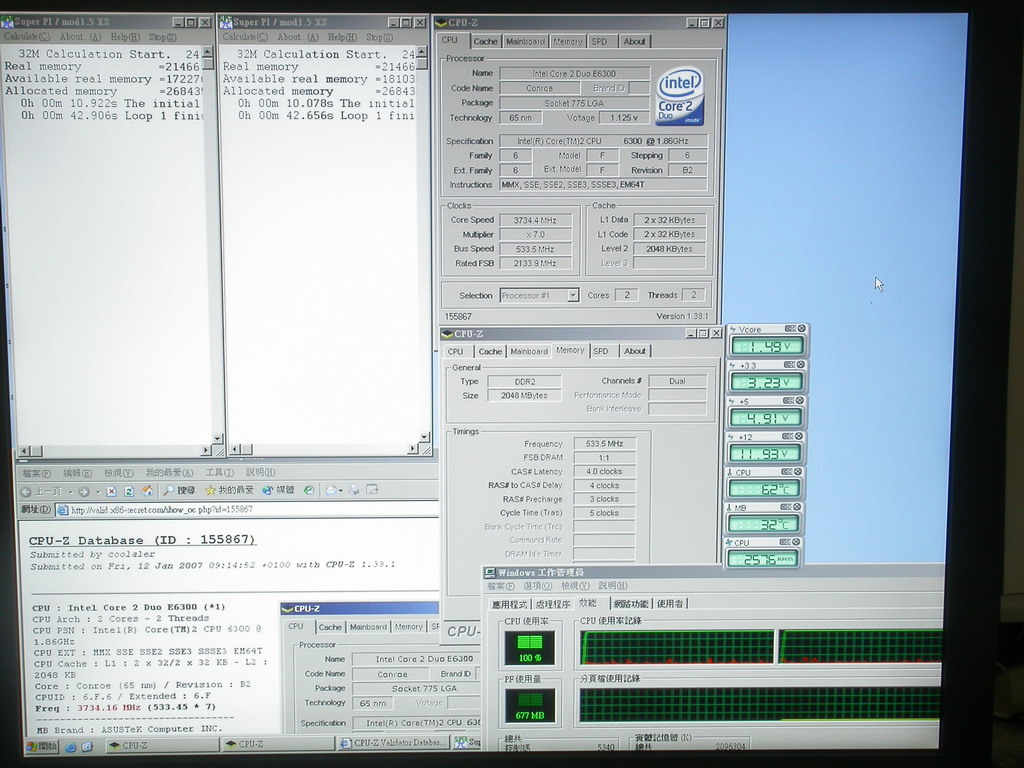Click the Core Speed 3734.4 MHz value
The height and width of the screenshot is (768, 1024).
536,220
